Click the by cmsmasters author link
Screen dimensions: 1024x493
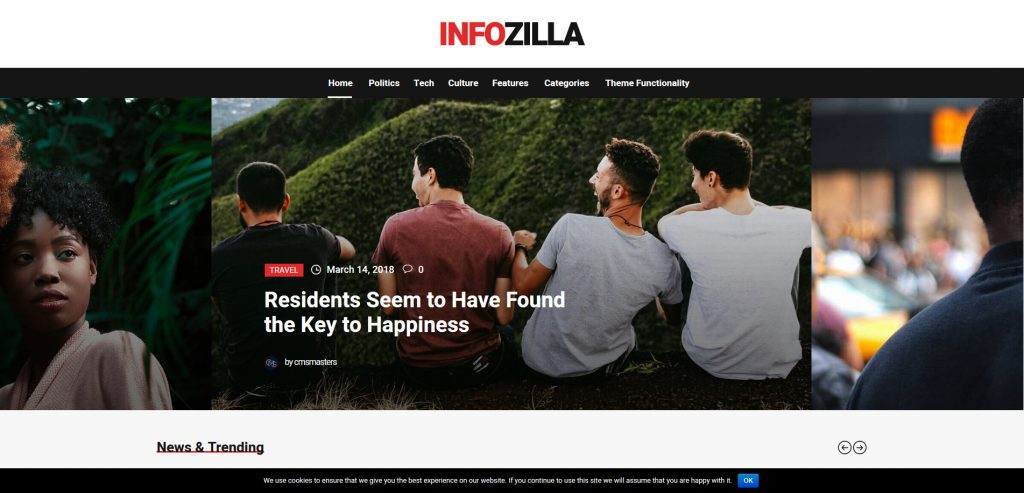pyautogui.click(x=311, y=362)
